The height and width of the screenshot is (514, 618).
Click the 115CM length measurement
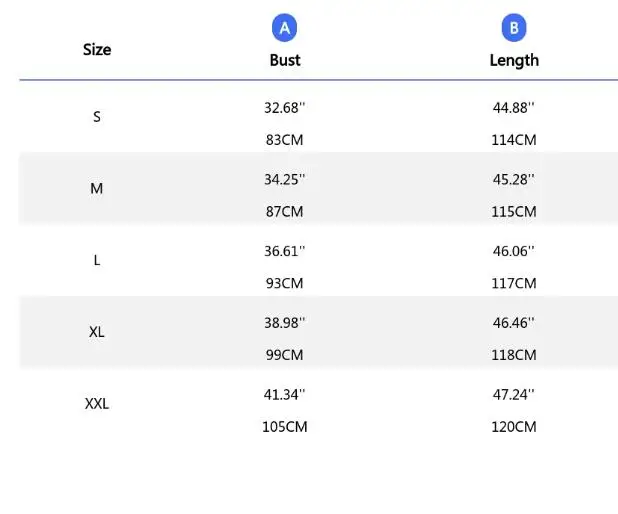point(514,212)
